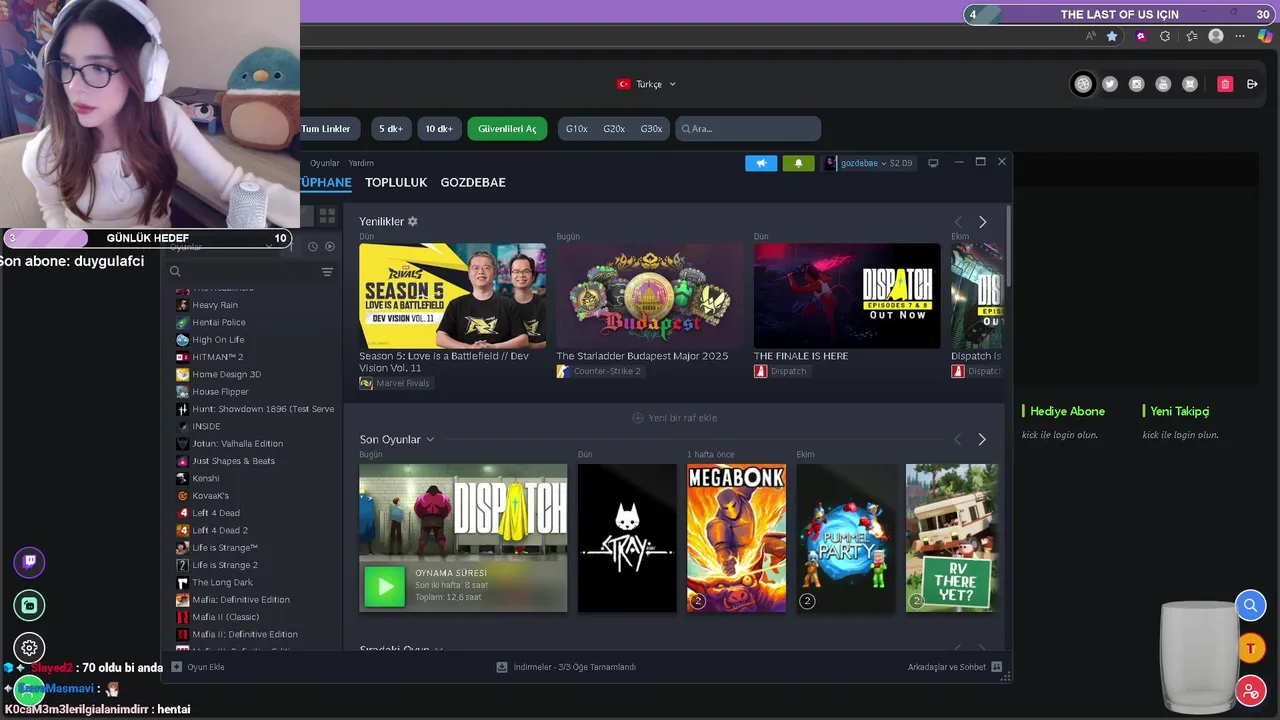Toggle the Güvenlileri Aç green button
Image resolution: width=1280 pixels, height=720 pixels.
(x=507, y=129)
